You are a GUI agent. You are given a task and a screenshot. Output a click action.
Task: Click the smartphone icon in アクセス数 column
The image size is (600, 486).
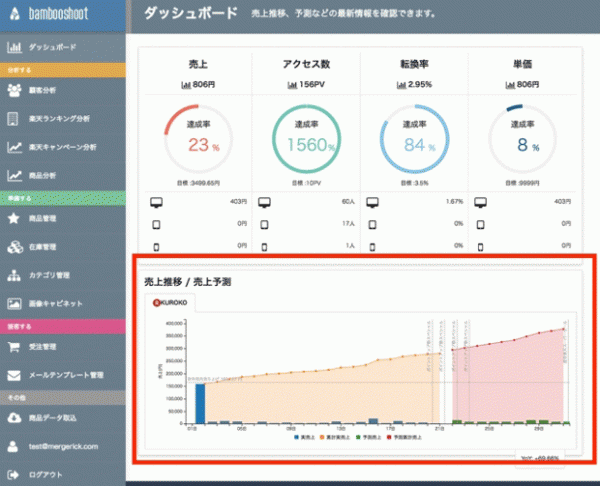[264, 247]
